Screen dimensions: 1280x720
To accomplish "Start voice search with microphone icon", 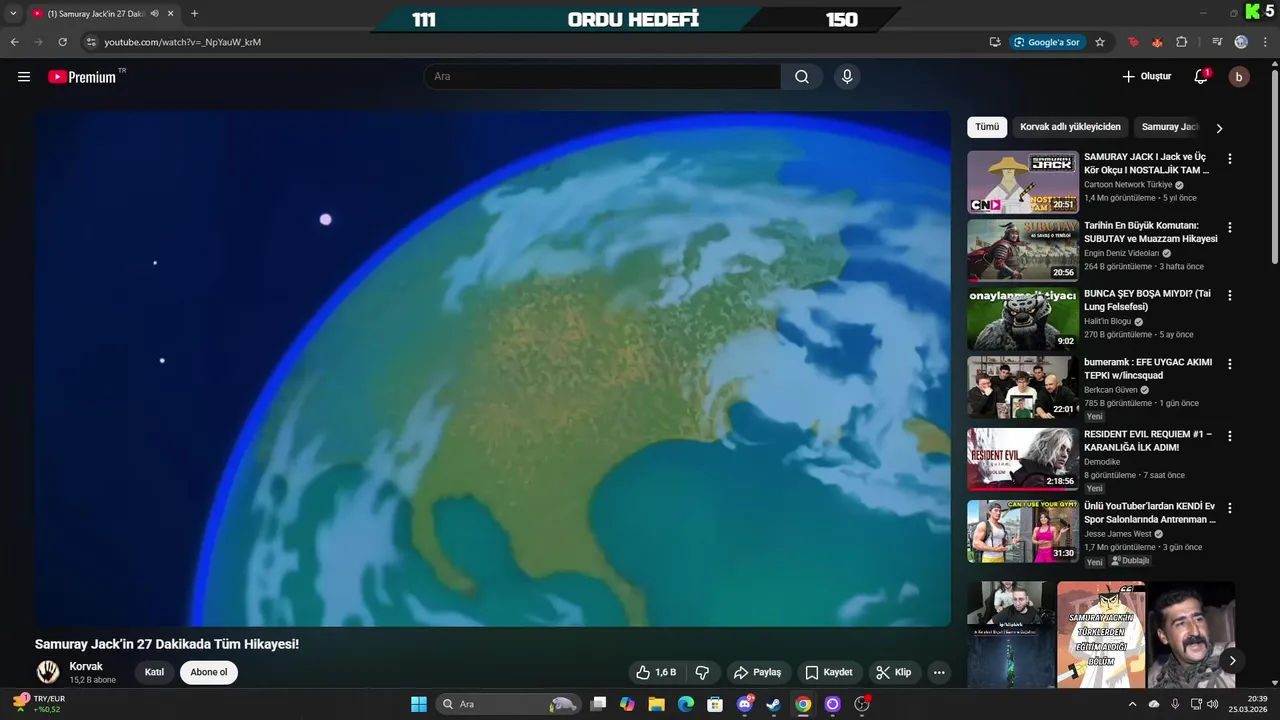I will [847, 77].
